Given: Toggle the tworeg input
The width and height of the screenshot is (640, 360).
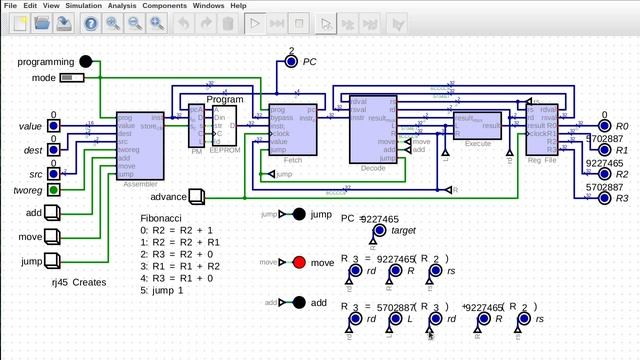Looking at the screenshot, I should pyautogui.click(x=53, y=190).
